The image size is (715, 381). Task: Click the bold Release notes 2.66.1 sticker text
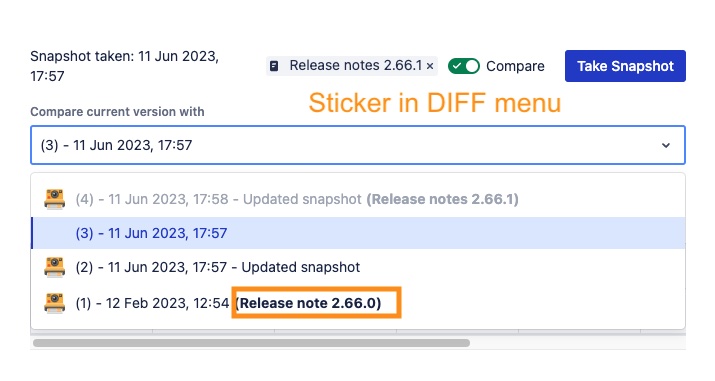click(x=443, y=200)
